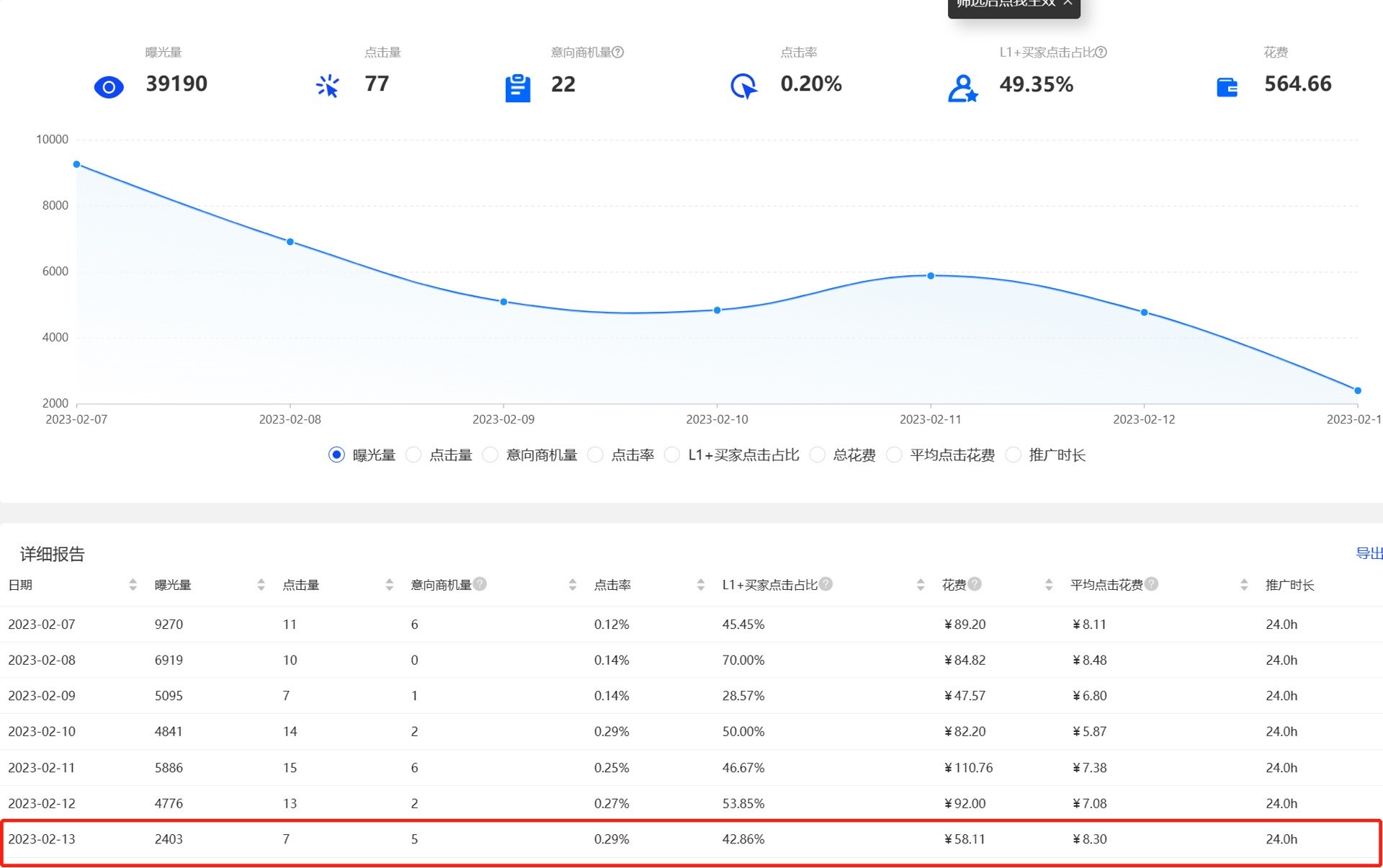Screen dimensions: 1383x868
Task: Click summary click rate 0.20%
Action: 811,84
